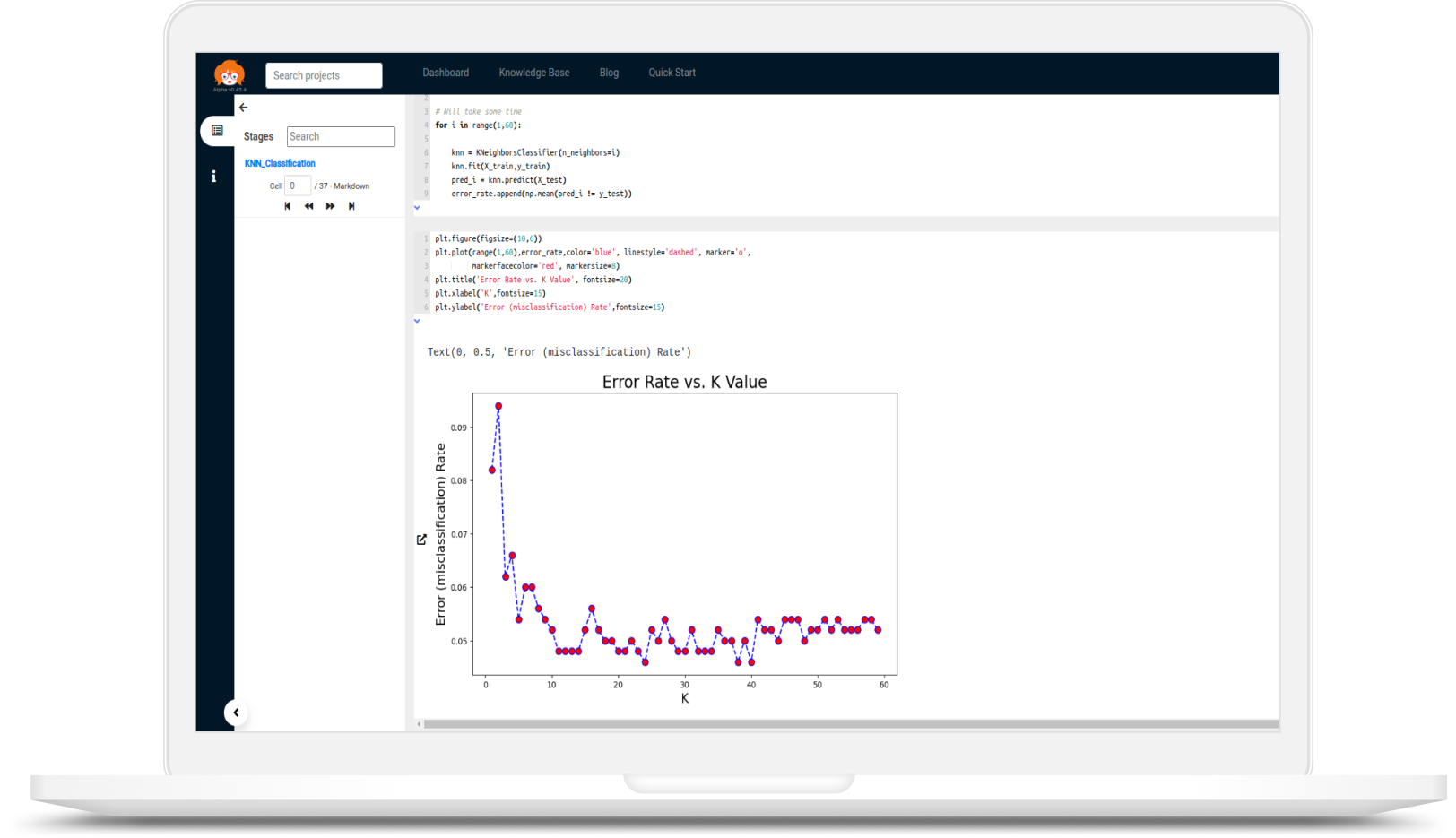Advance to the next cell

point(330,206)
